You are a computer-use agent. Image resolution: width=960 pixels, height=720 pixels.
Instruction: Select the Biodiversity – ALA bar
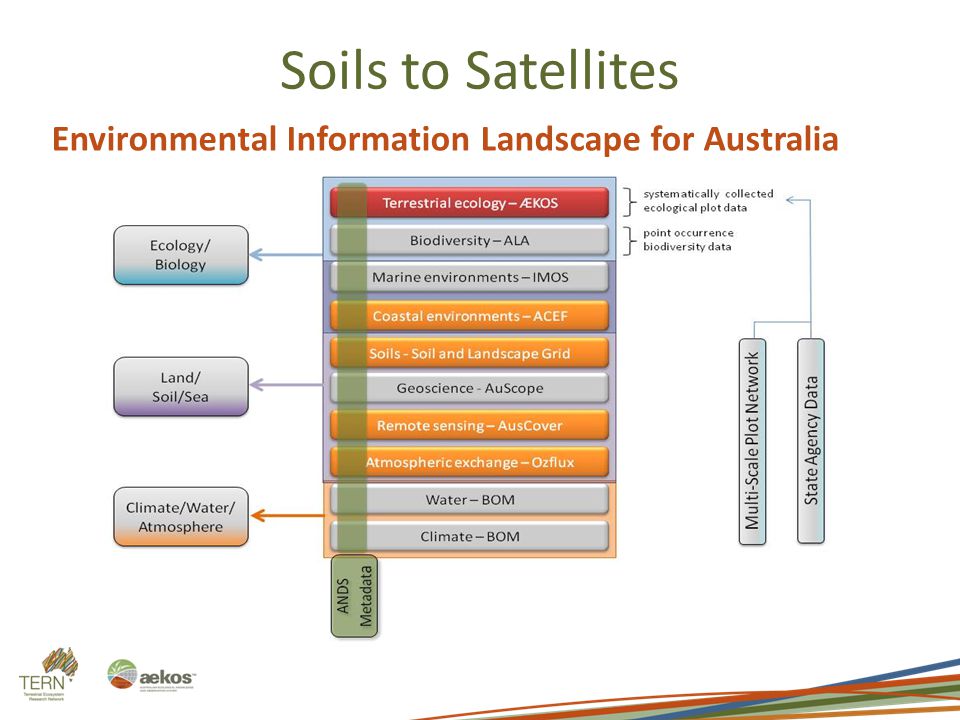click(470, 240)
